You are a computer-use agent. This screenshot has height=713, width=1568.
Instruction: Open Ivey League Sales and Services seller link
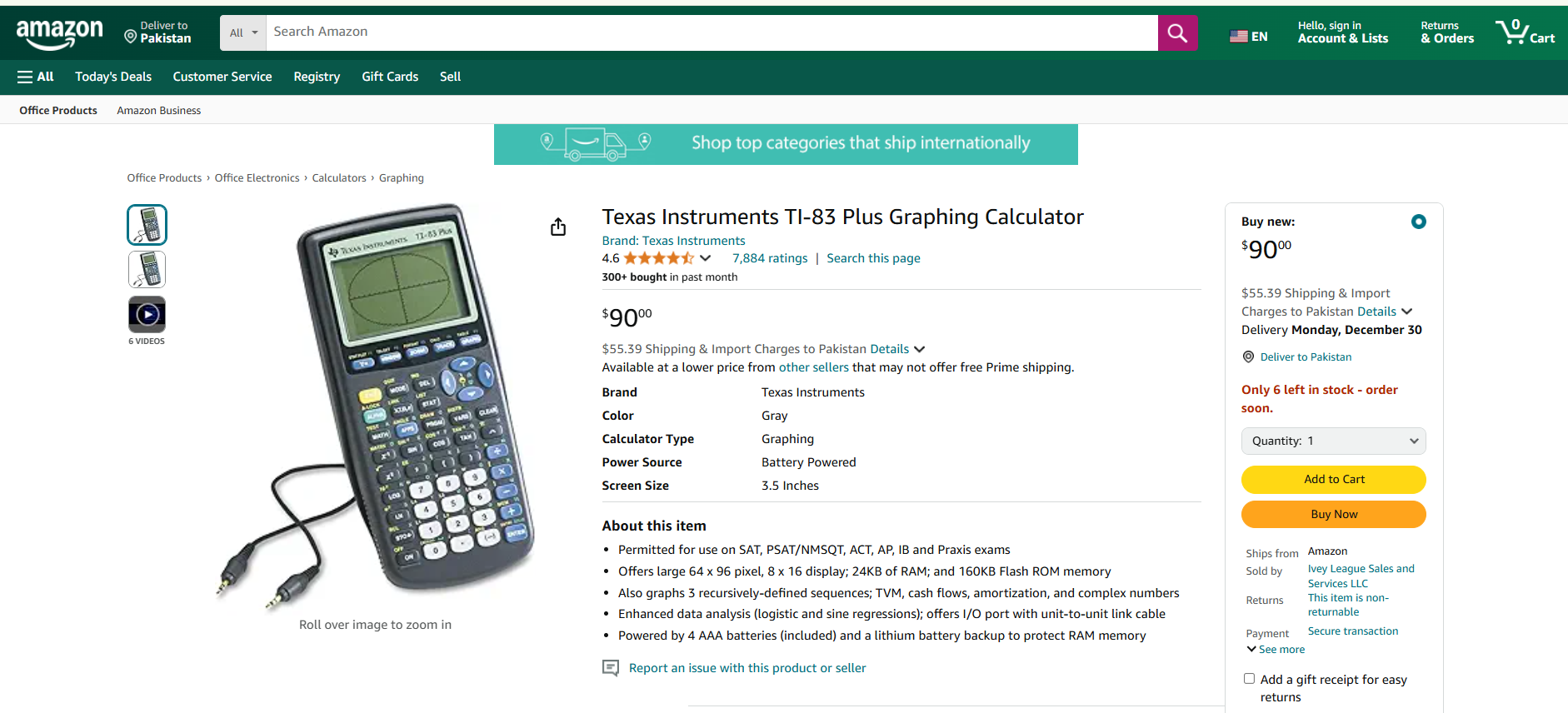click(1361, 576)
